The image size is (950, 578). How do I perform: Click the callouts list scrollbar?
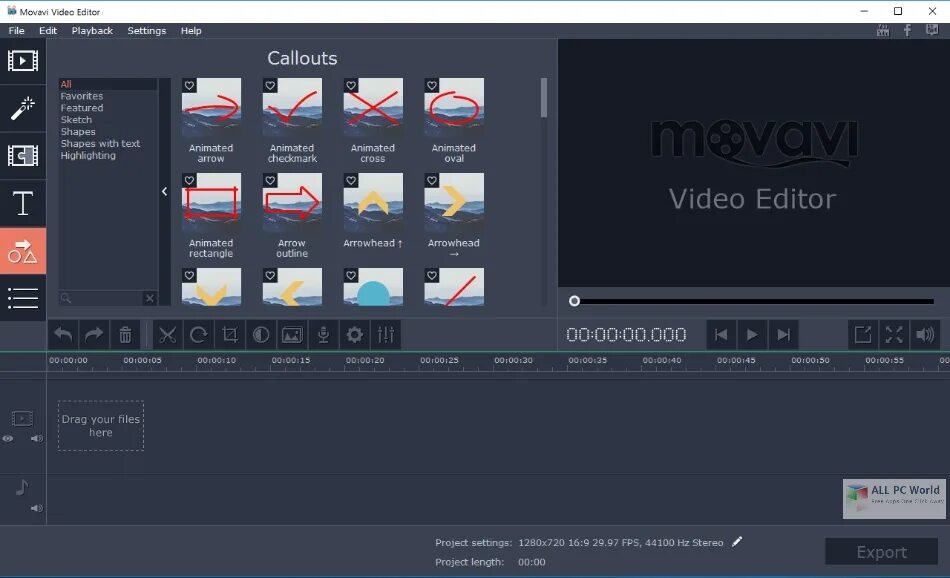(x=543, y=98)
